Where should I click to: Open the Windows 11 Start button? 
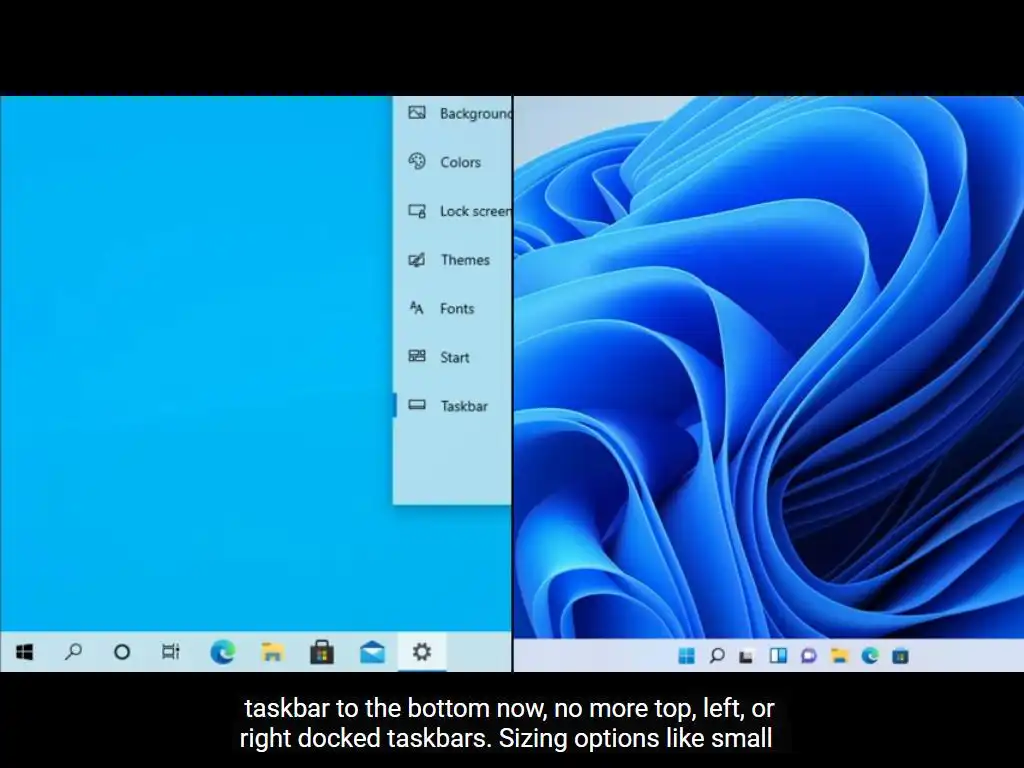coord(686,656)
